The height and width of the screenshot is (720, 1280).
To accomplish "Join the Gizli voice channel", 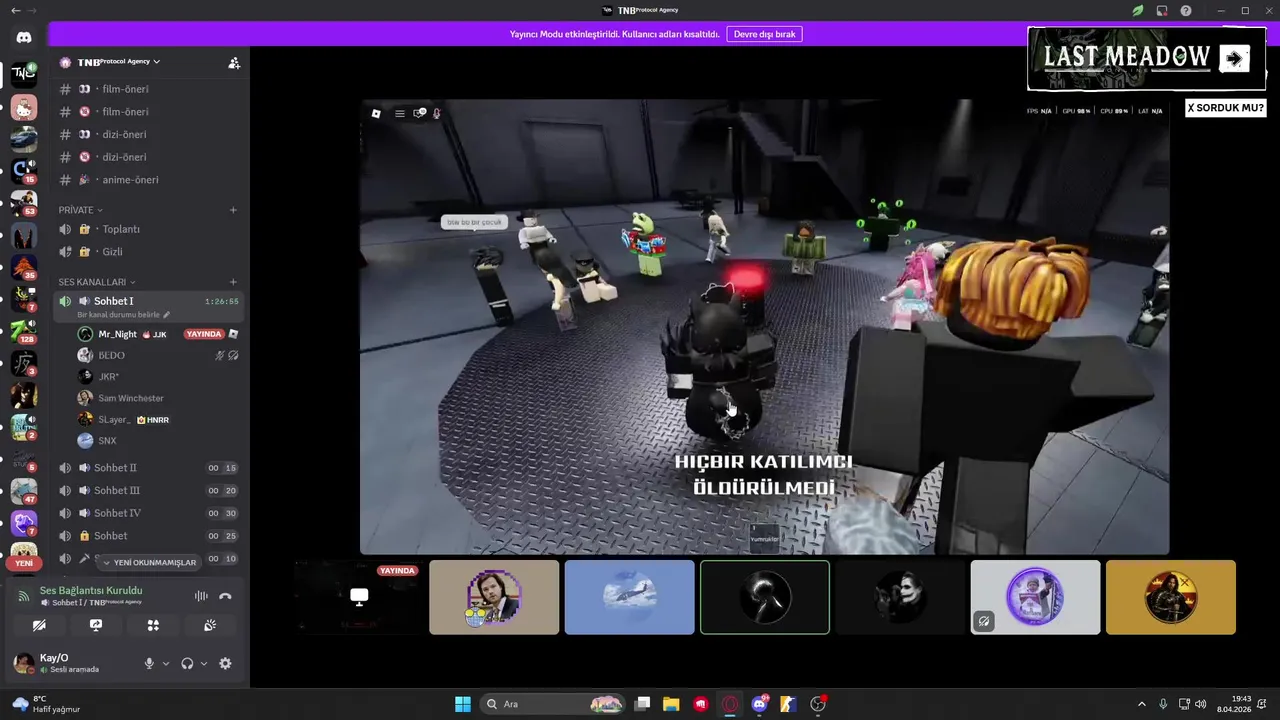I will click(150, 252).
